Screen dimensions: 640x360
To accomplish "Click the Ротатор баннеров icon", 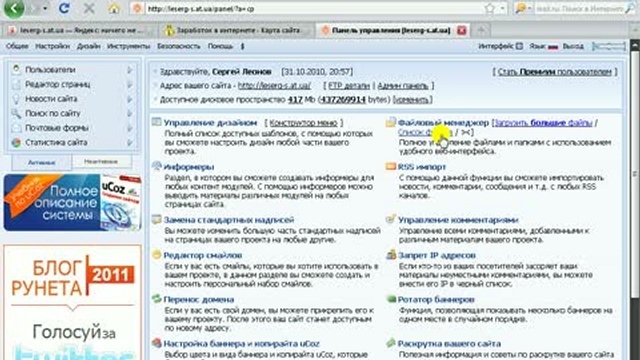I will tap(391, 299).
